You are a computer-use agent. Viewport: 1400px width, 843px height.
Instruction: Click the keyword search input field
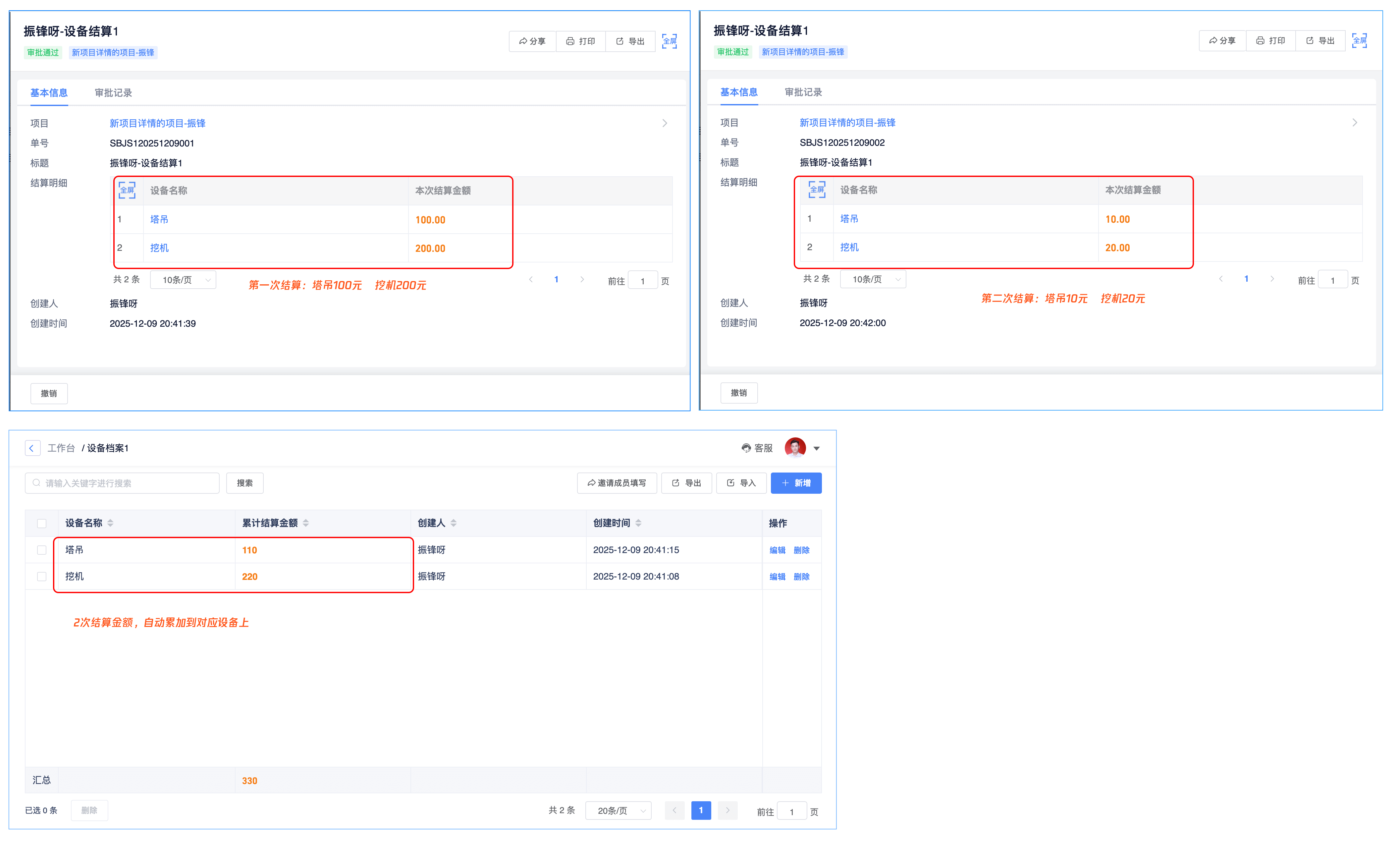tap(122, 483)
